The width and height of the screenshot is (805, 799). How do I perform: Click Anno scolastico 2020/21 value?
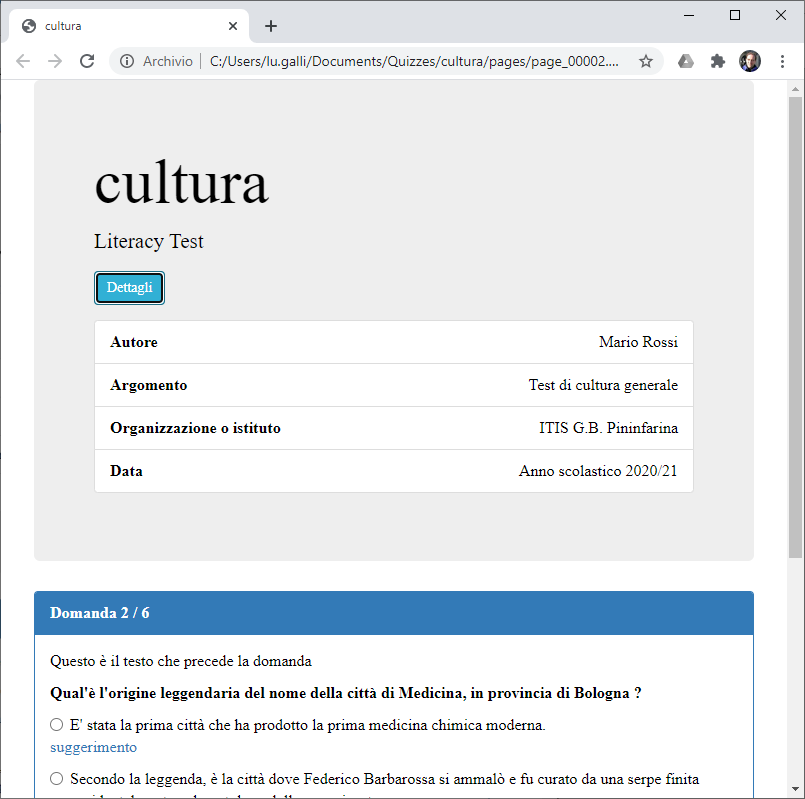coord(598,471)
